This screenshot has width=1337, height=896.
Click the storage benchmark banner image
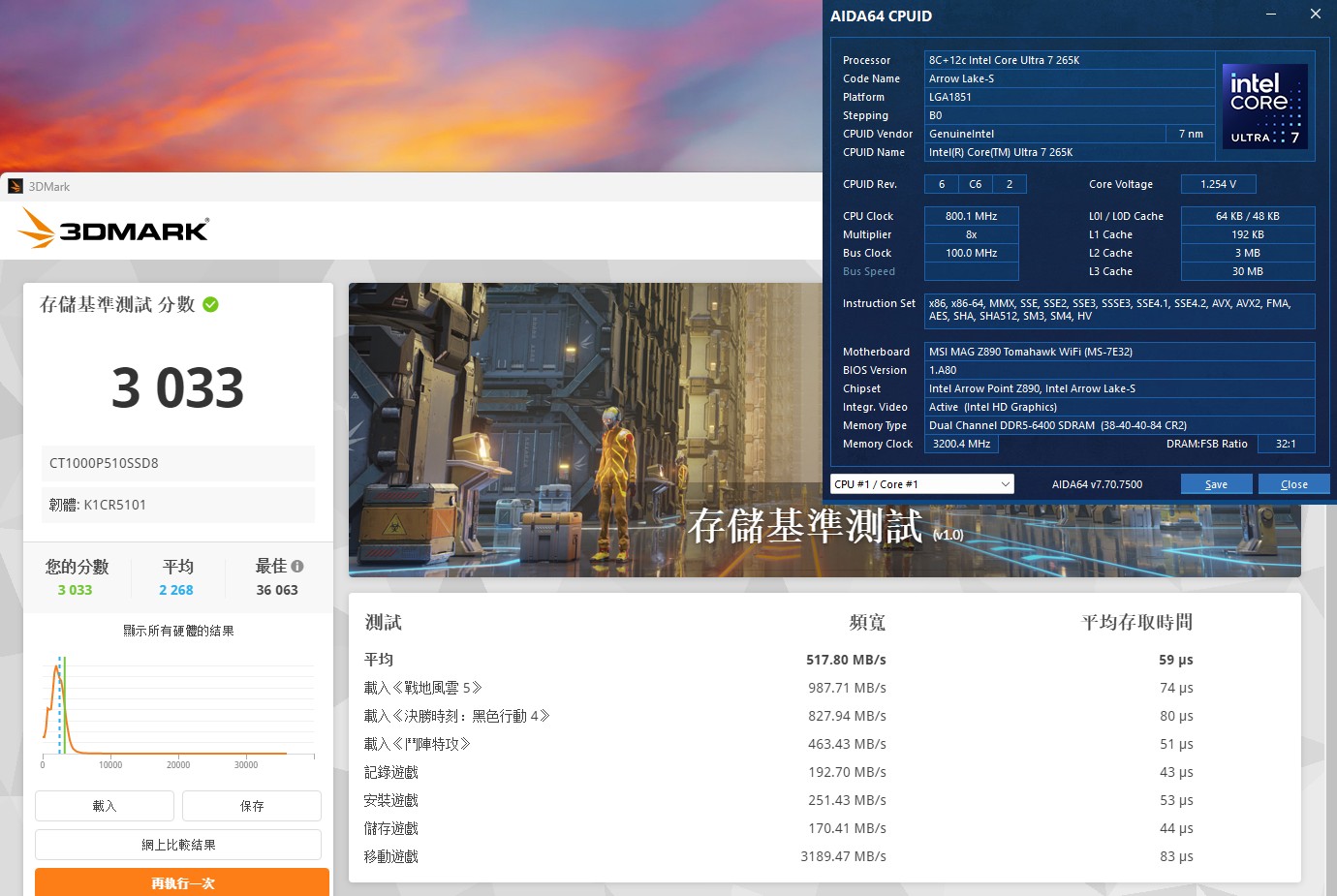coord(586,430)
